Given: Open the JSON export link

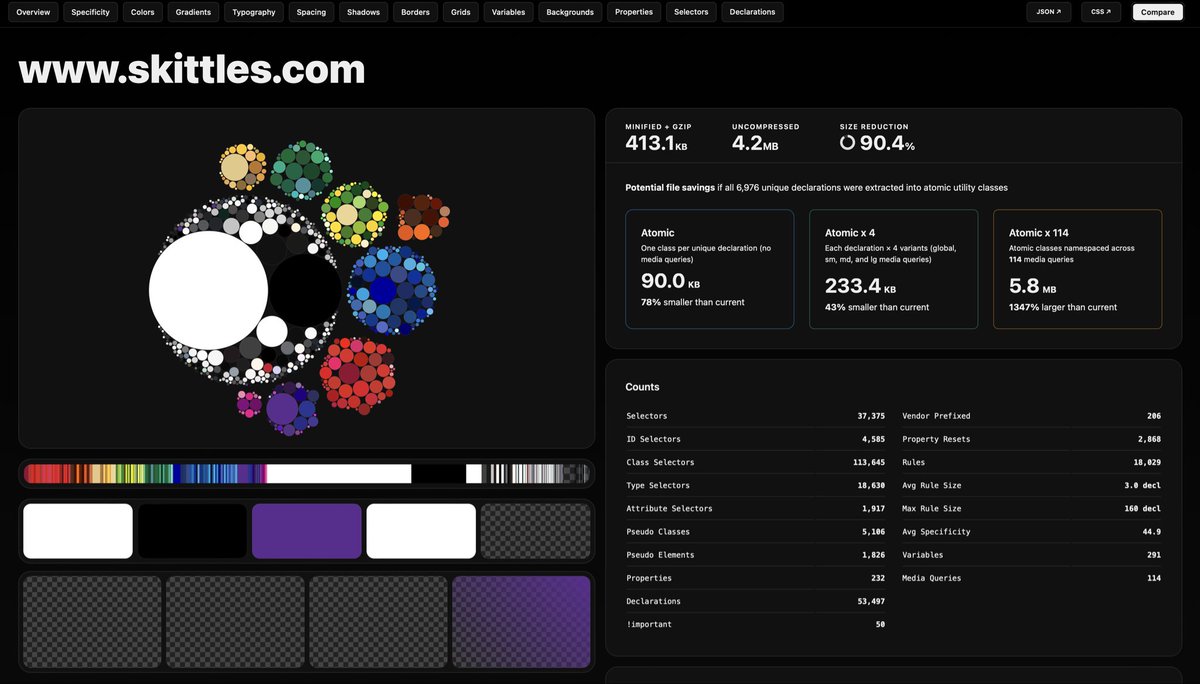Looking at the screenshot, I should click(1049, 12).
